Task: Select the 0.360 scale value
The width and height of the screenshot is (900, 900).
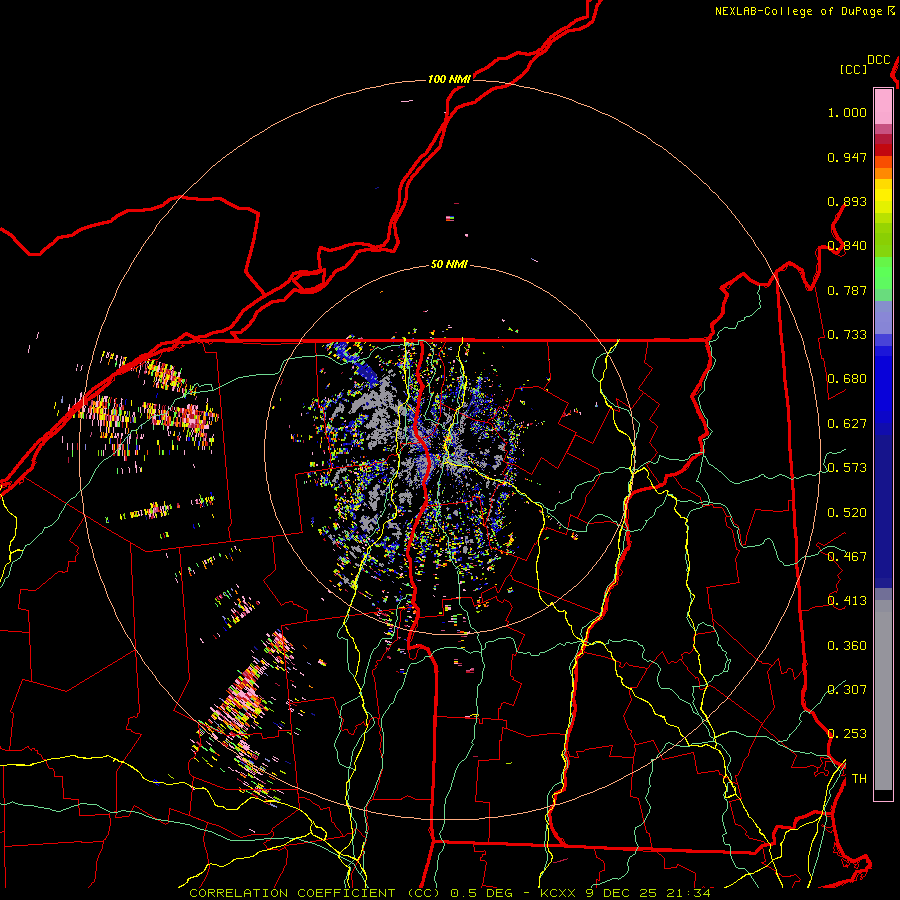Action: (x=847, y=646)
